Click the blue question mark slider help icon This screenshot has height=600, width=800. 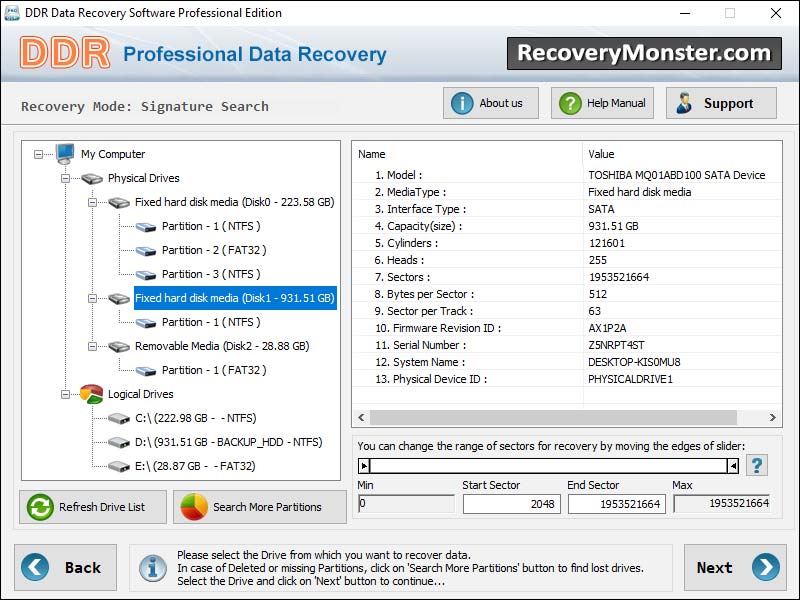(757, 465)
